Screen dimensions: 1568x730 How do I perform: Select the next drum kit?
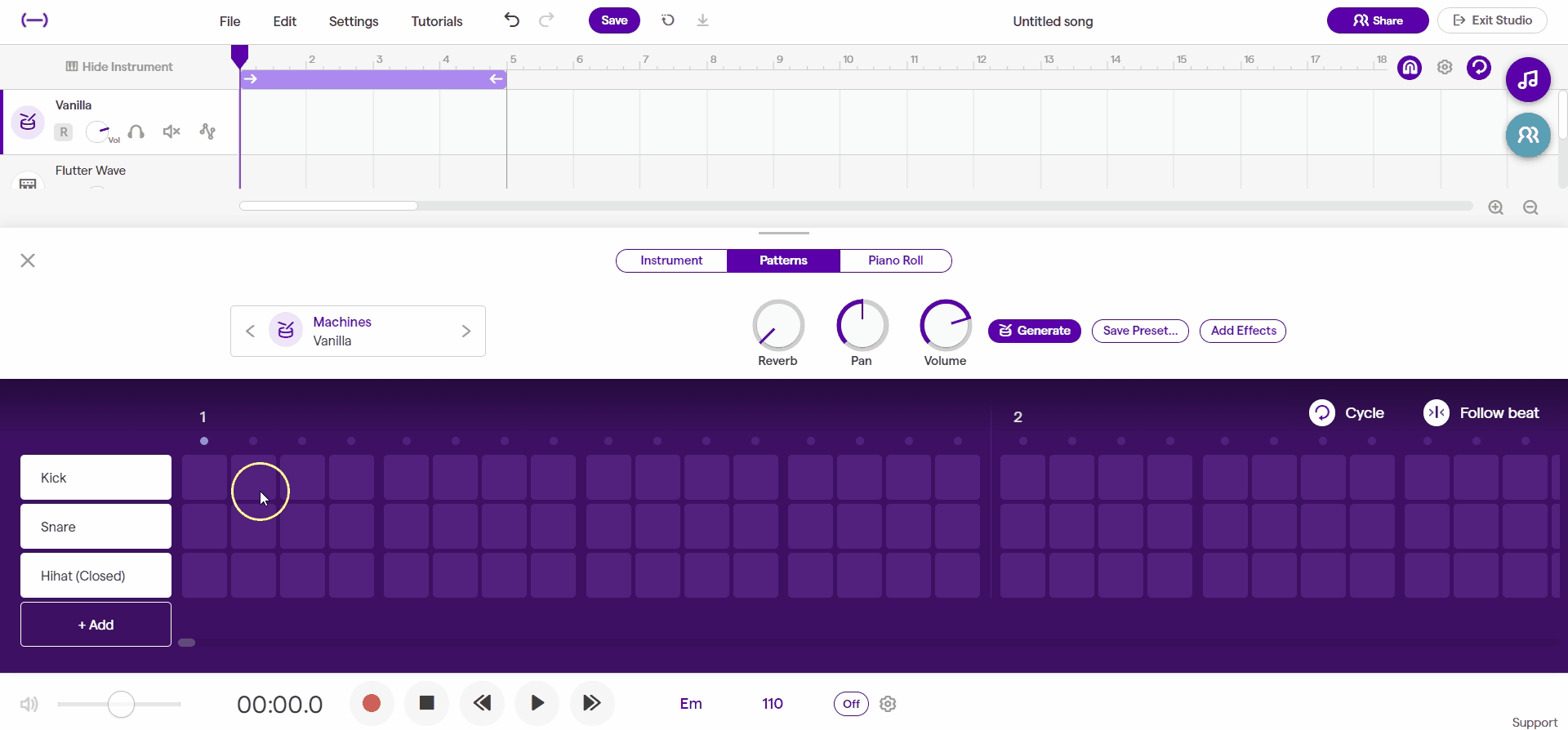[466, 331]
